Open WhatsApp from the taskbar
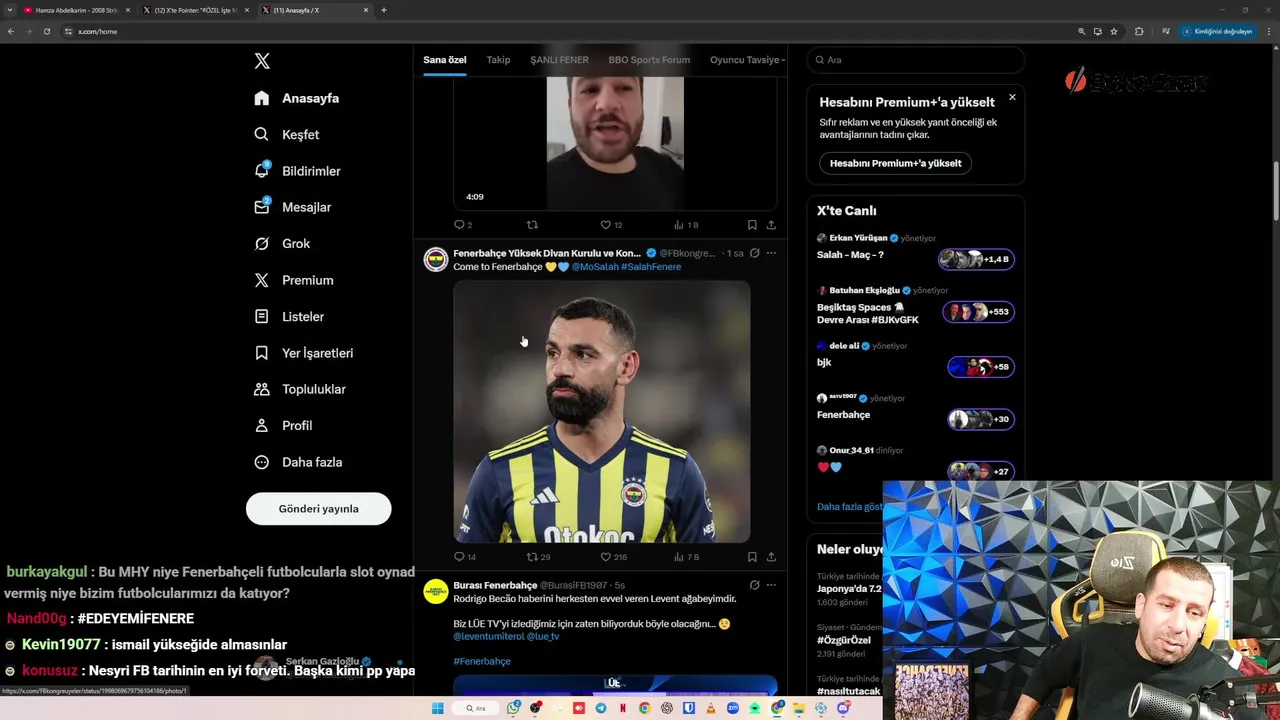This screenshot has height=720, width=1280. click(x=513, y=708)
